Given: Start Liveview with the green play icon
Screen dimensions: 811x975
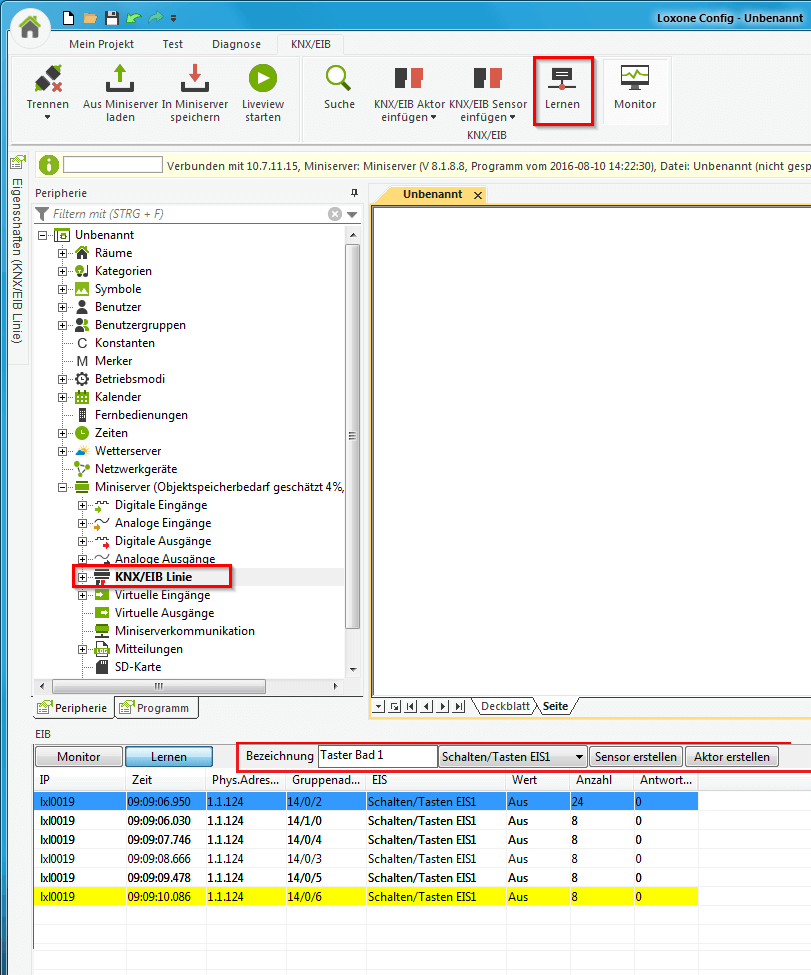Looking at the screenshot, I should pyautogui.click(x=262, y=79).
